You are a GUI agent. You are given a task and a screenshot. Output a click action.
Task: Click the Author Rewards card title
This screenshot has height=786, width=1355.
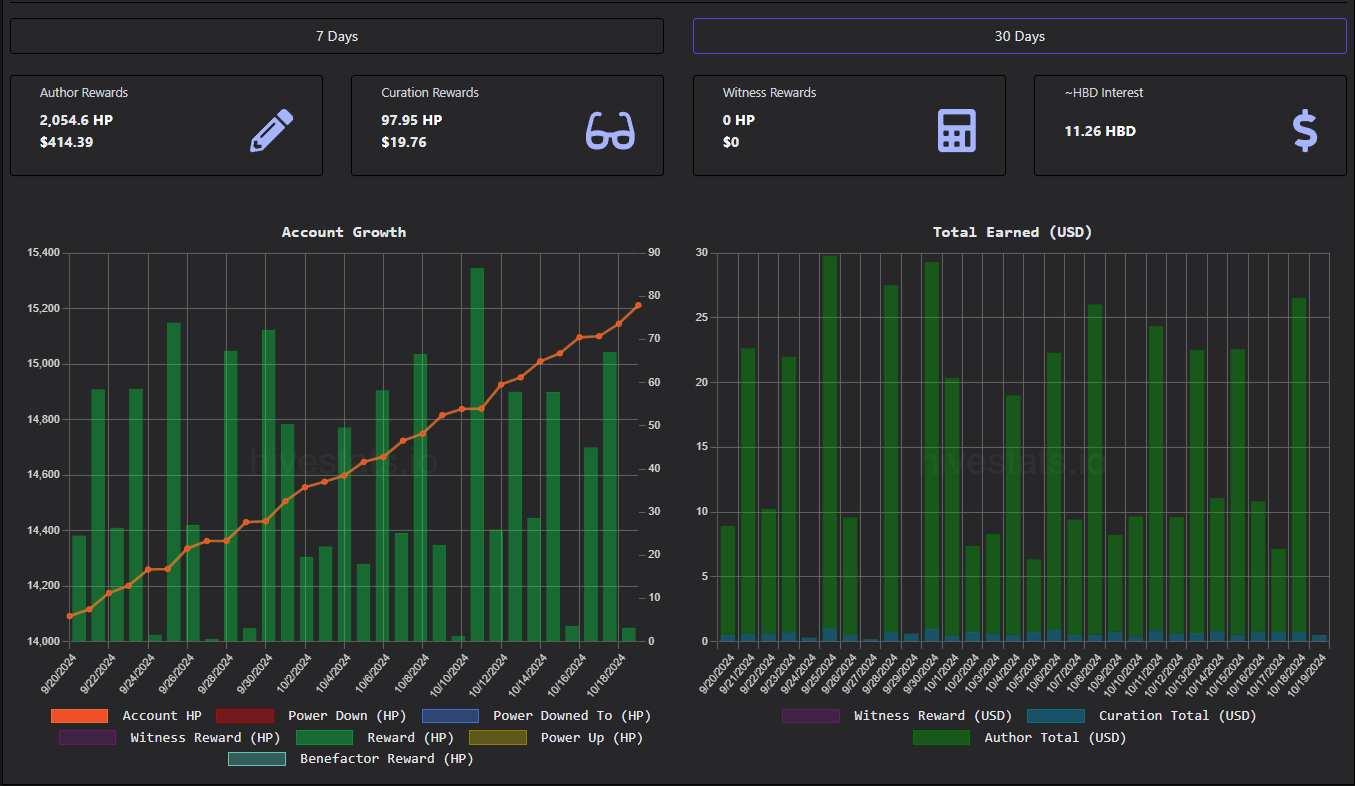tap(84, 93)
